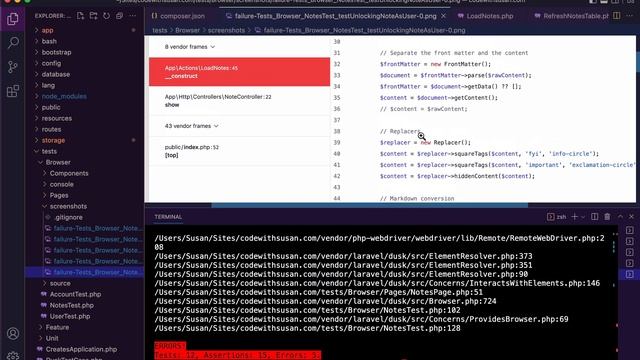The height and width of the screenshot is (360, 640).
Task: Expand the routes folder
Action: tap(51, 129)
